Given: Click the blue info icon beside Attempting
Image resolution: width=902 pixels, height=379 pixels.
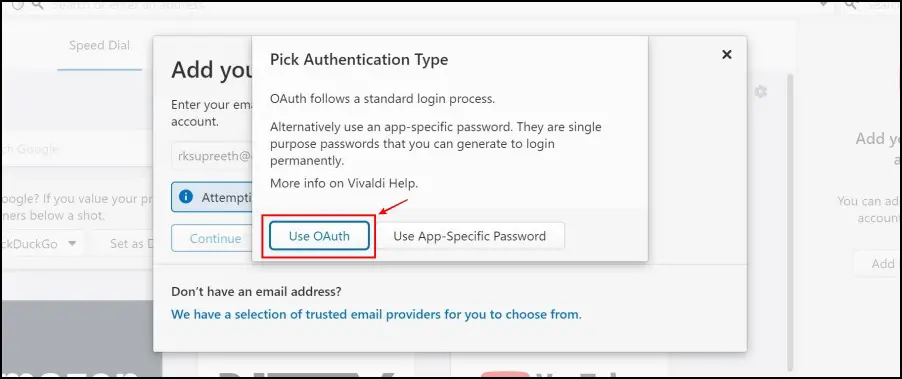Looking at the screenshot, I should coord(185,197).
